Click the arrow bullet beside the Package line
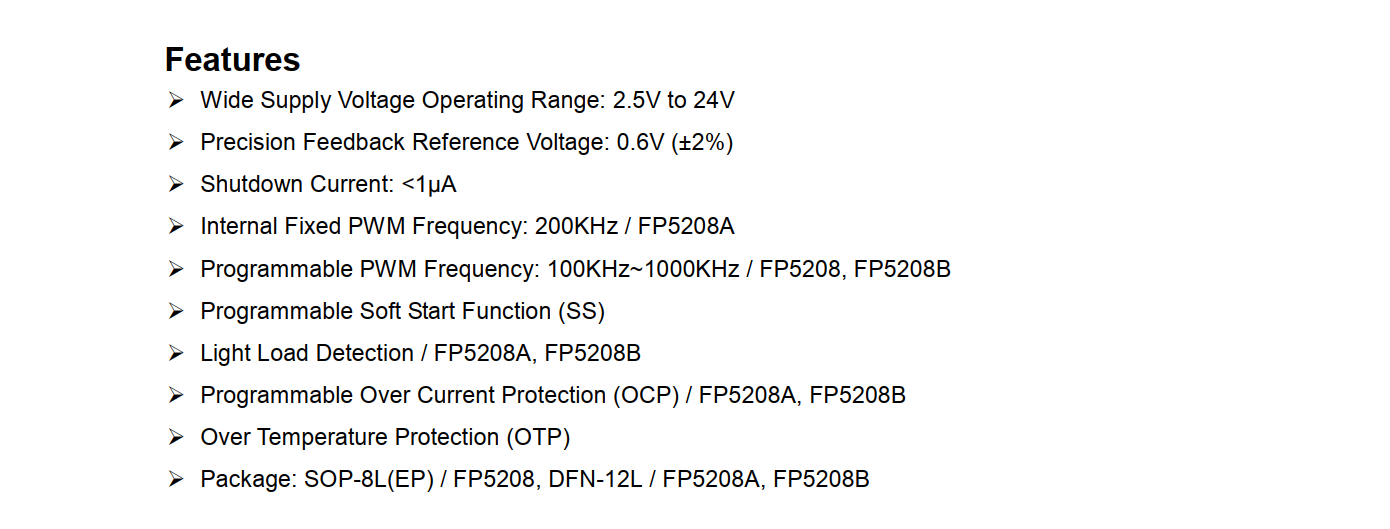 pos(176,480)
